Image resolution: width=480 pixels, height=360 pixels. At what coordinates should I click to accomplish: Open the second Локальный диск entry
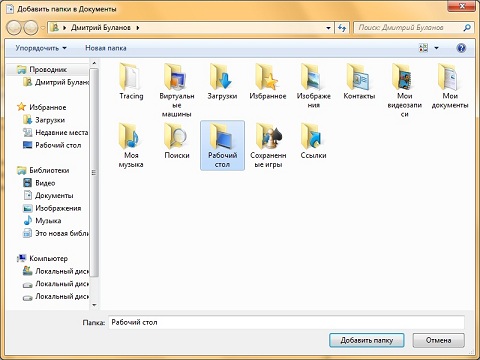[55, 284]
